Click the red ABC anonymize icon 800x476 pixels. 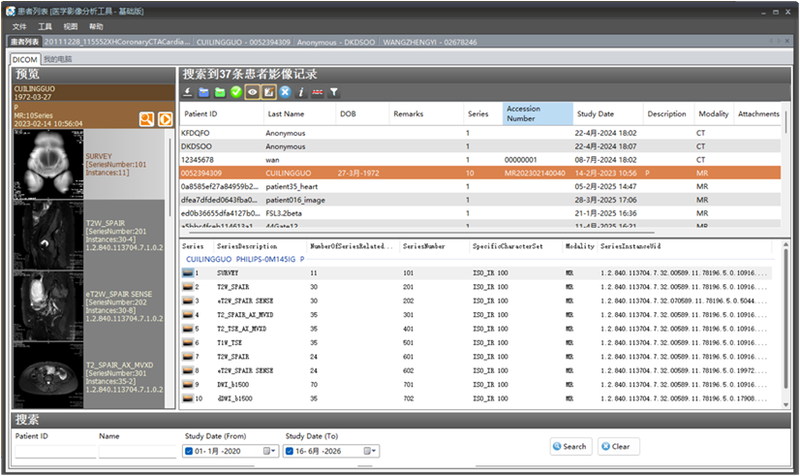coord(317,92)
